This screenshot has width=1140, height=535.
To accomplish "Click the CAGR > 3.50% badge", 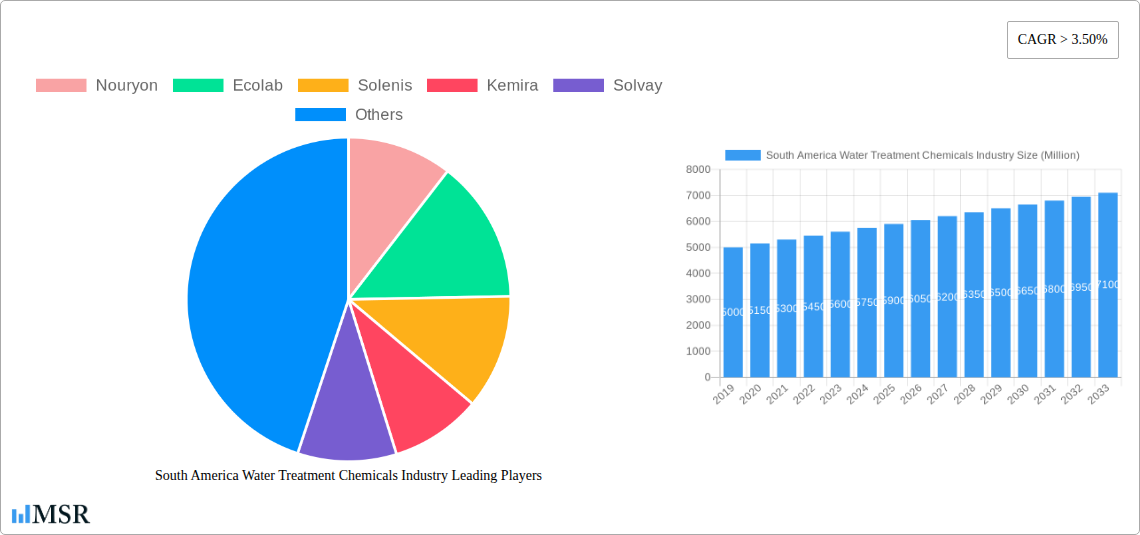I will [1062, 40].
